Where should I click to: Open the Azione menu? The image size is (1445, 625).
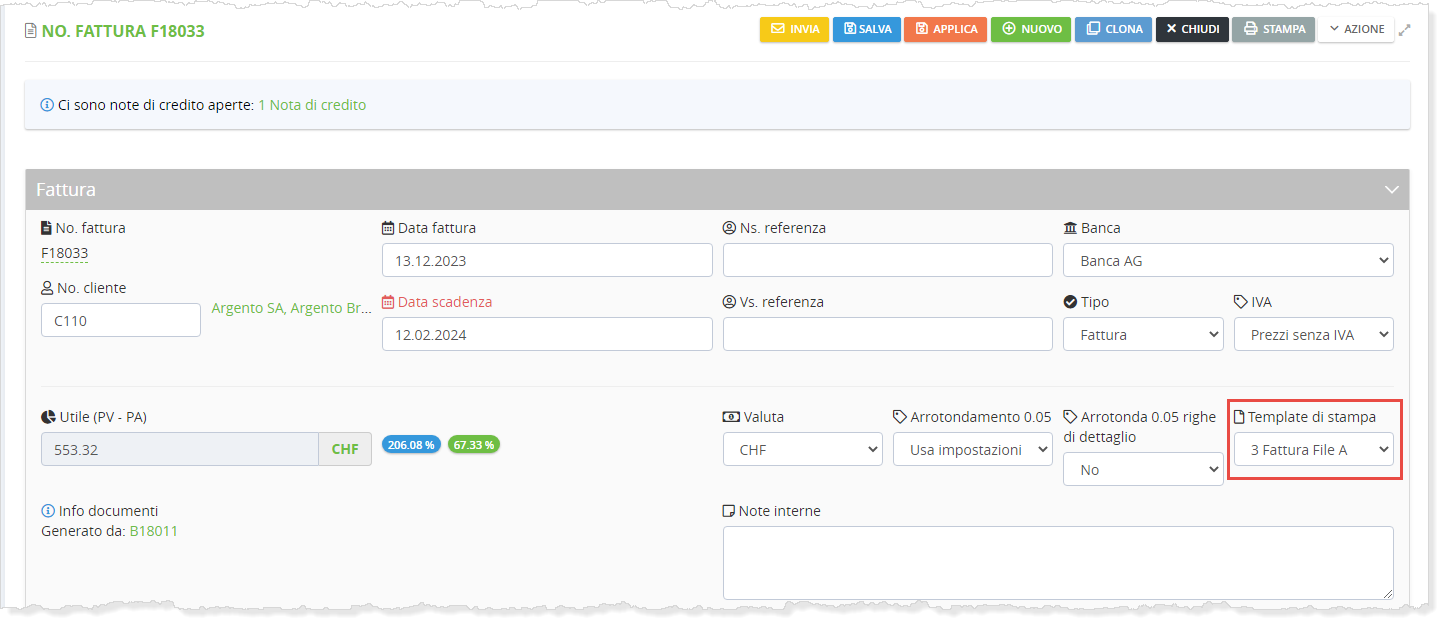click(x=1356, y=29)
